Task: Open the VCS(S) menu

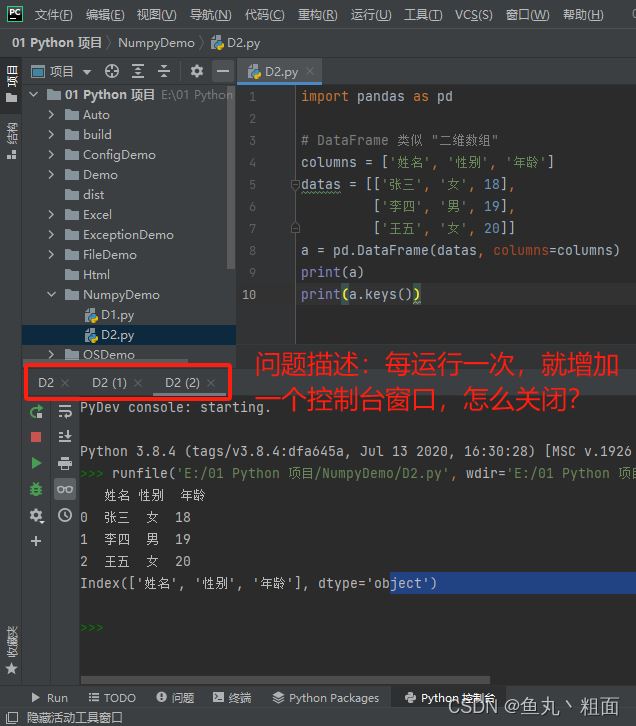Action: (474, 15)
